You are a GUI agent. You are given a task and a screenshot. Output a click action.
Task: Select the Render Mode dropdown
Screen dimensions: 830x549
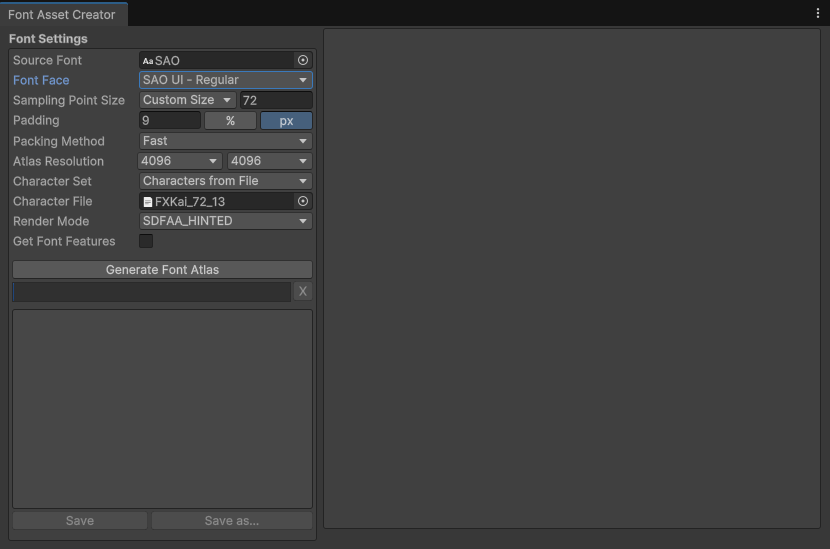point(225,221)
